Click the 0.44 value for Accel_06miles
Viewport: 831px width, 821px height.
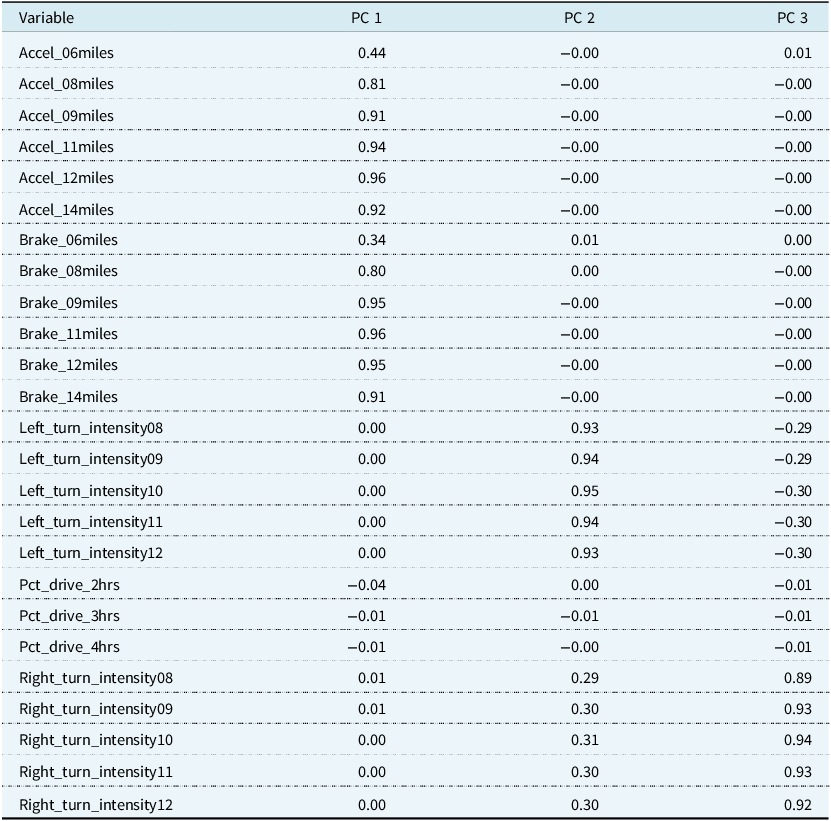click(x=372, y=53)
